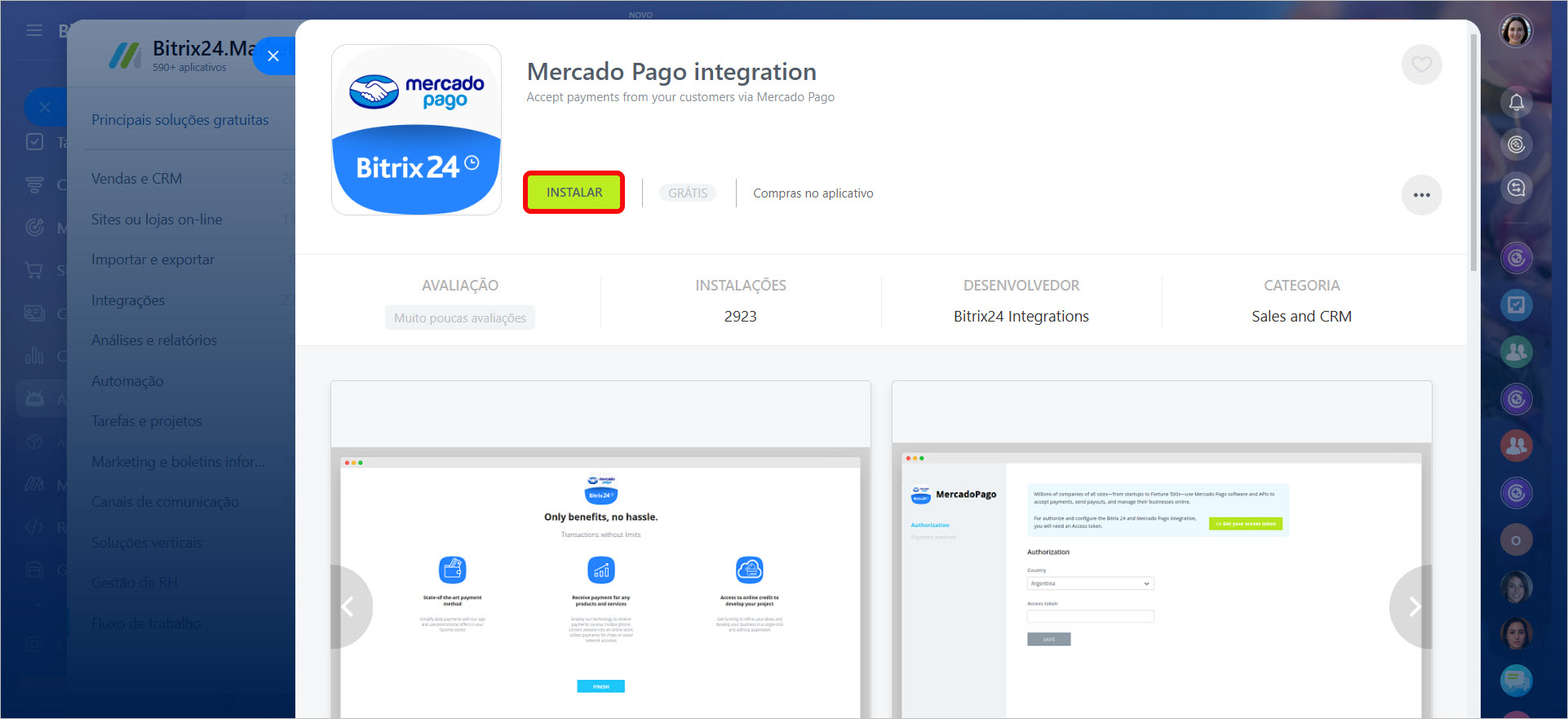Select 'Gestão de RH' category
Image resolution: width=1568 pixels, height=719 pixels.
pos(134,583)
